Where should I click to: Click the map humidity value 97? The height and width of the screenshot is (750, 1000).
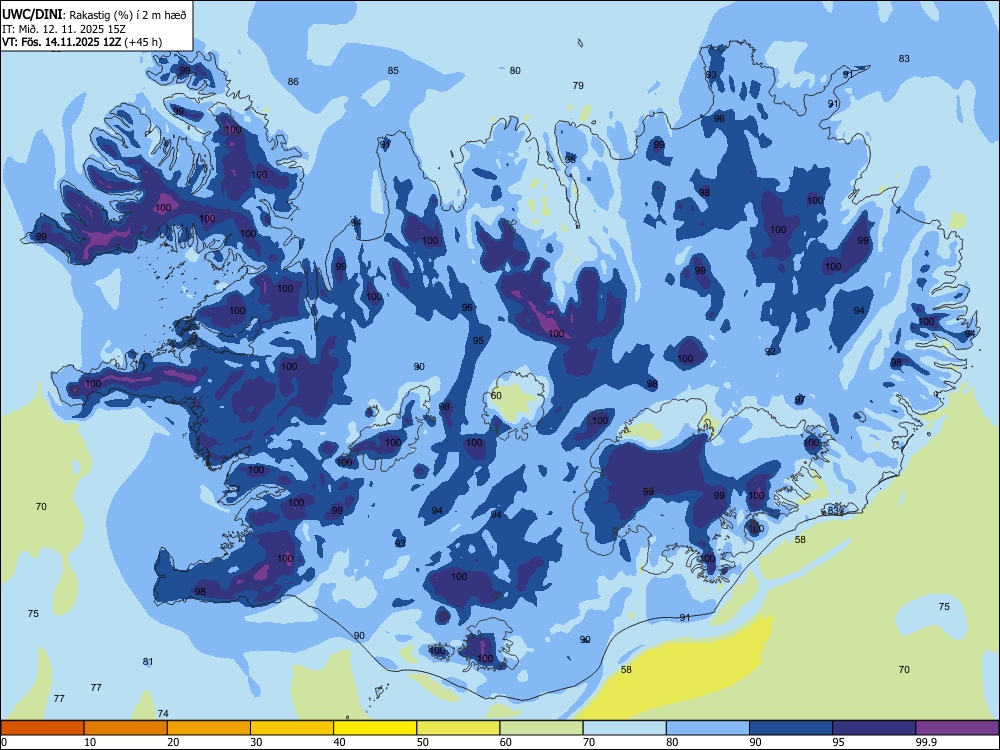tap(800, 400)
